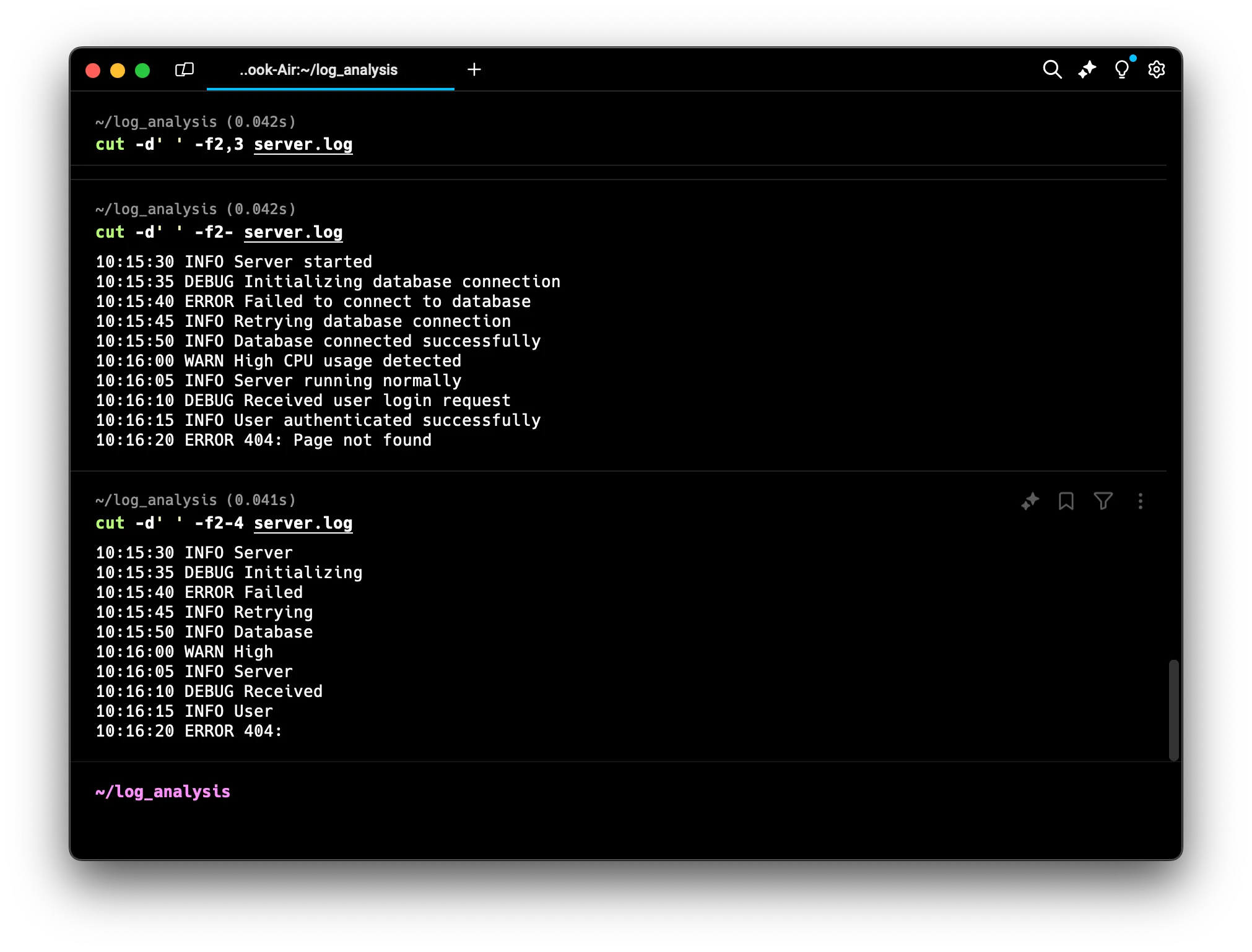
Task: Click server.log link in -f2-4 command
Action: coord(303,523)
